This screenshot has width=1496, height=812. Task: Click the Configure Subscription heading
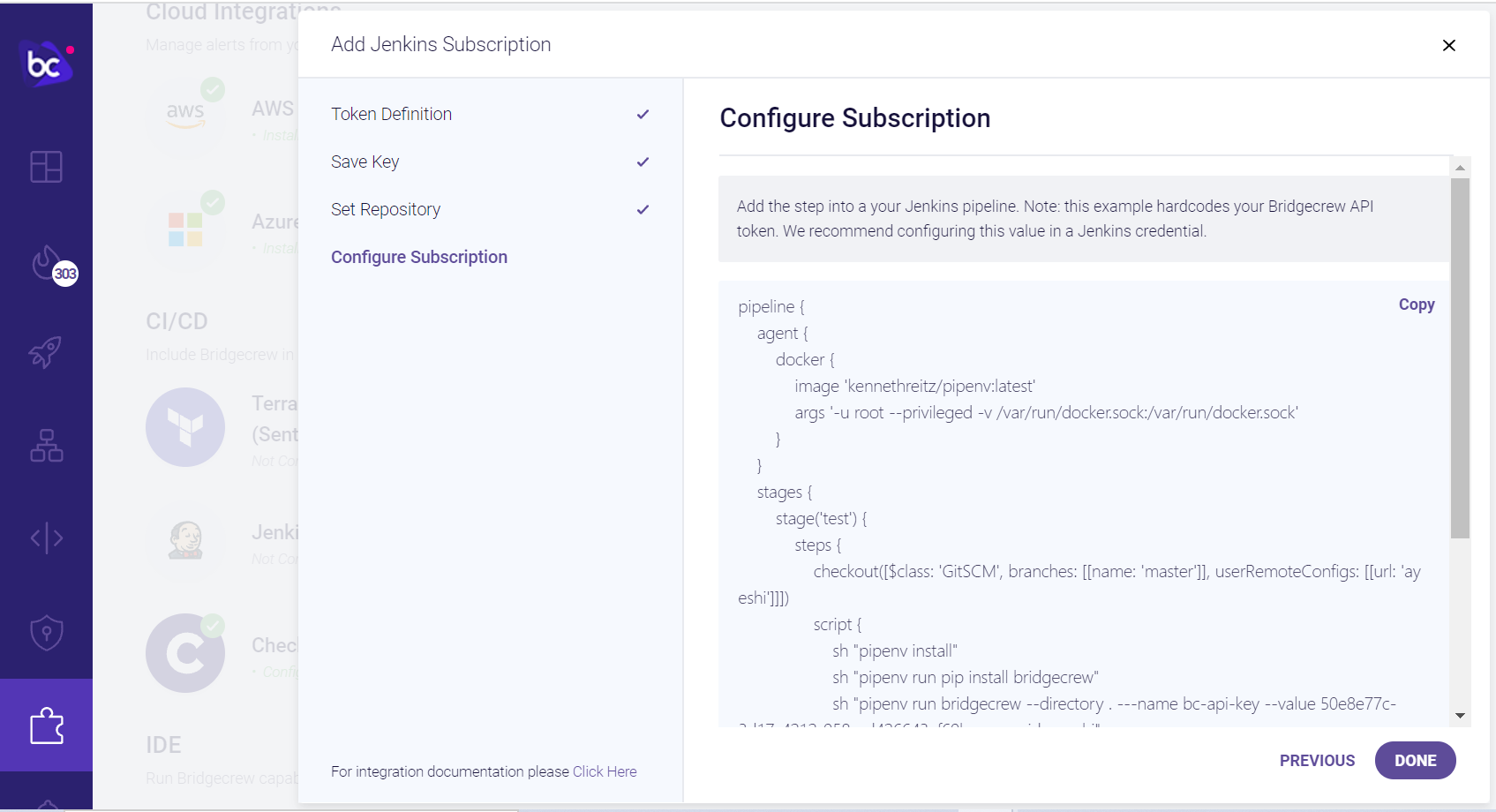pos(854,118)
